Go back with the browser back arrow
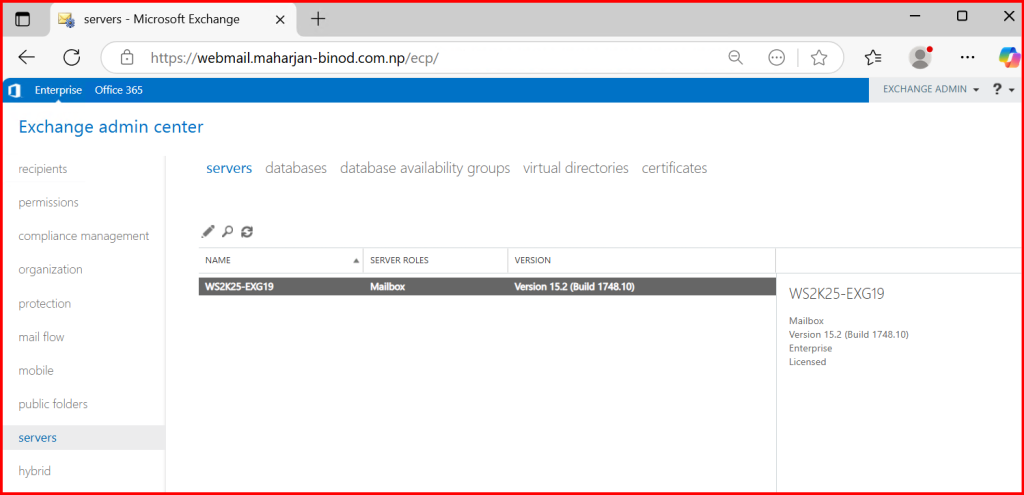This screenshot has height=495, width=1024. tap(27, 57)
